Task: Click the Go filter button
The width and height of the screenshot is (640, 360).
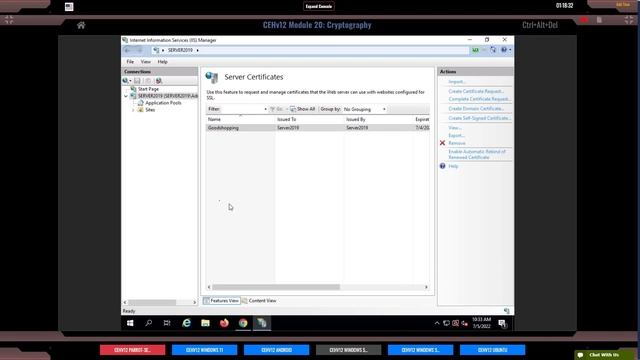Action: point(277,109)
